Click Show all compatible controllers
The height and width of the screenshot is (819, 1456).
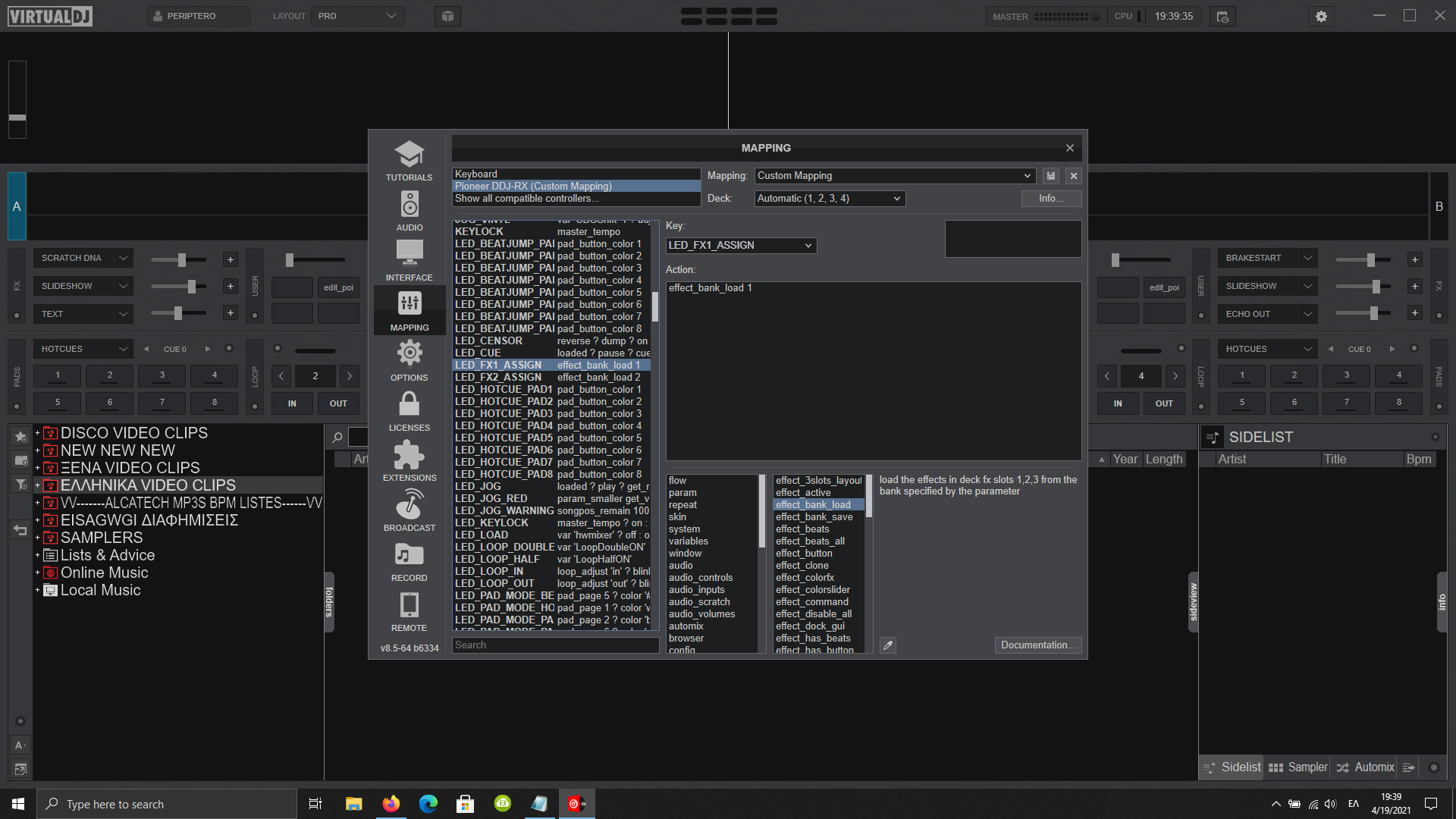[576, 199]
